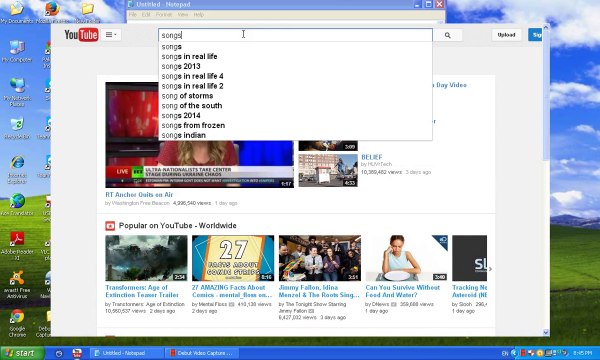Open 'Transformers: Age of Extinction Teaser Trailer' link
This screenshot has width=600, height=360.
point(142,291)
